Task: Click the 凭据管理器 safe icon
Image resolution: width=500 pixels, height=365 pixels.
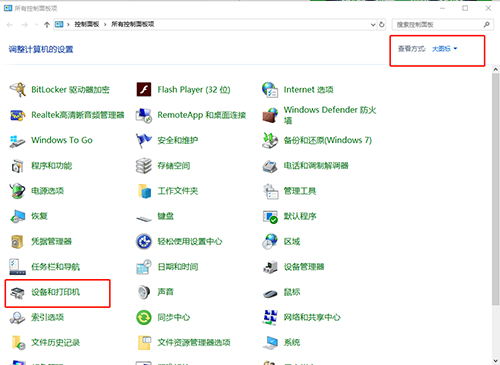Action: click(x=17, y=242)
